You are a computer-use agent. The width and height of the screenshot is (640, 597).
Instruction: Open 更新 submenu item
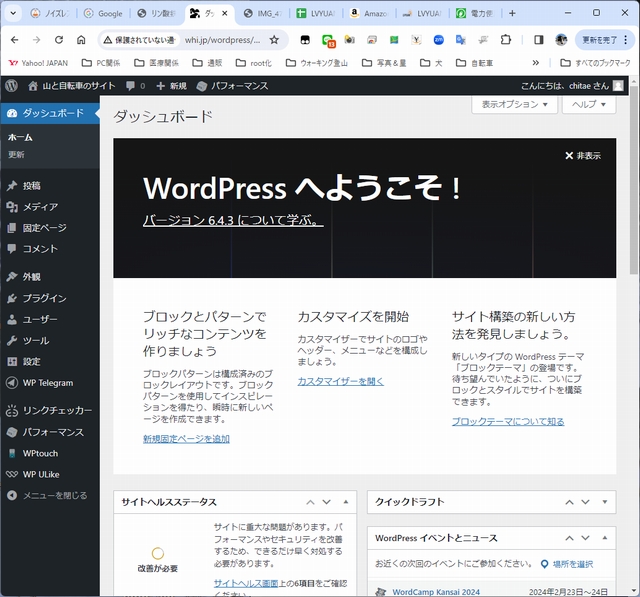[x=16, y=155]
